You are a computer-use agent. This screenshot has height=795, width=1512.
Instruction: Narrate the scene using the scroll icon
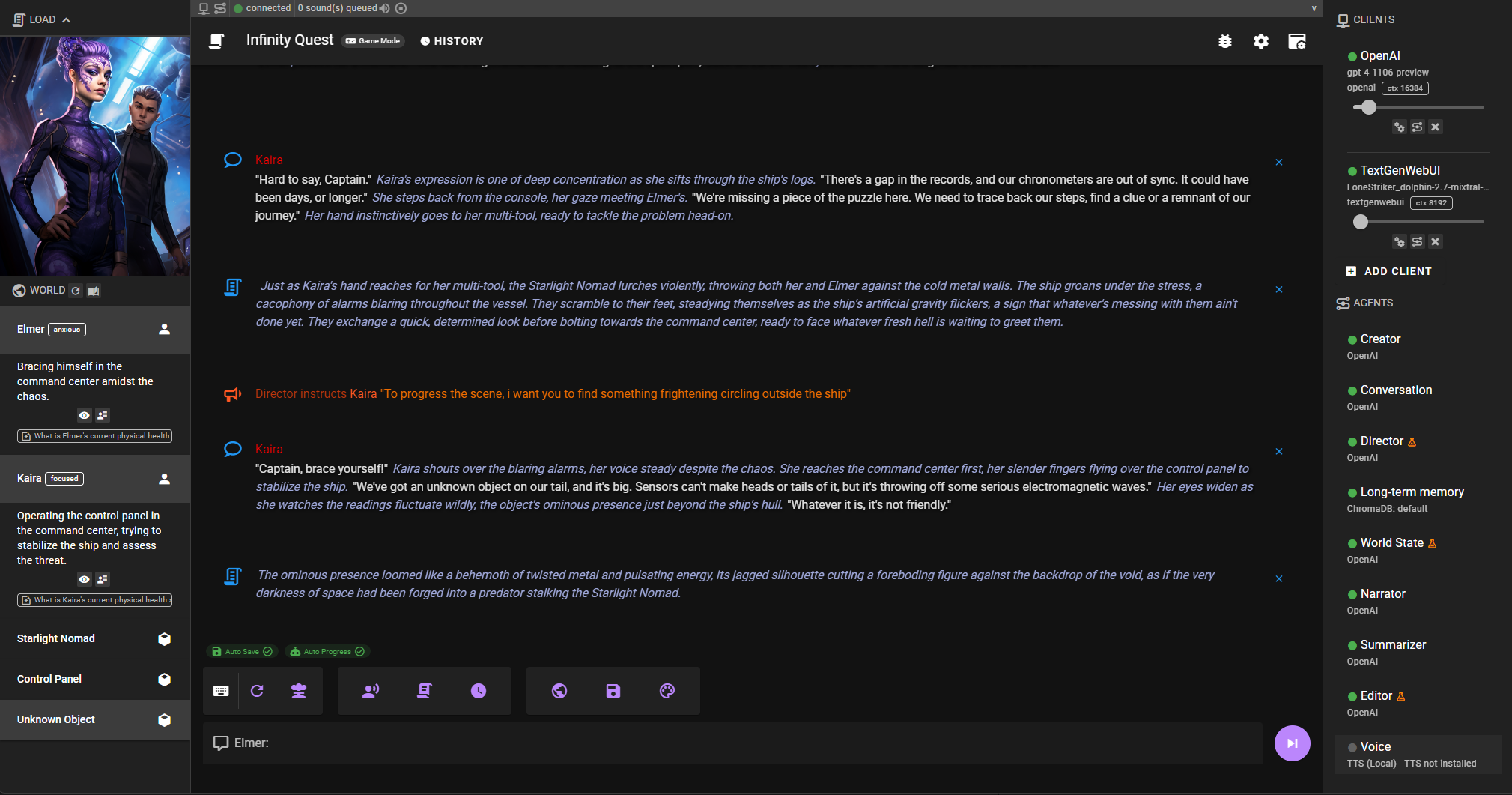pyautogui.click(x=424, y=690)
